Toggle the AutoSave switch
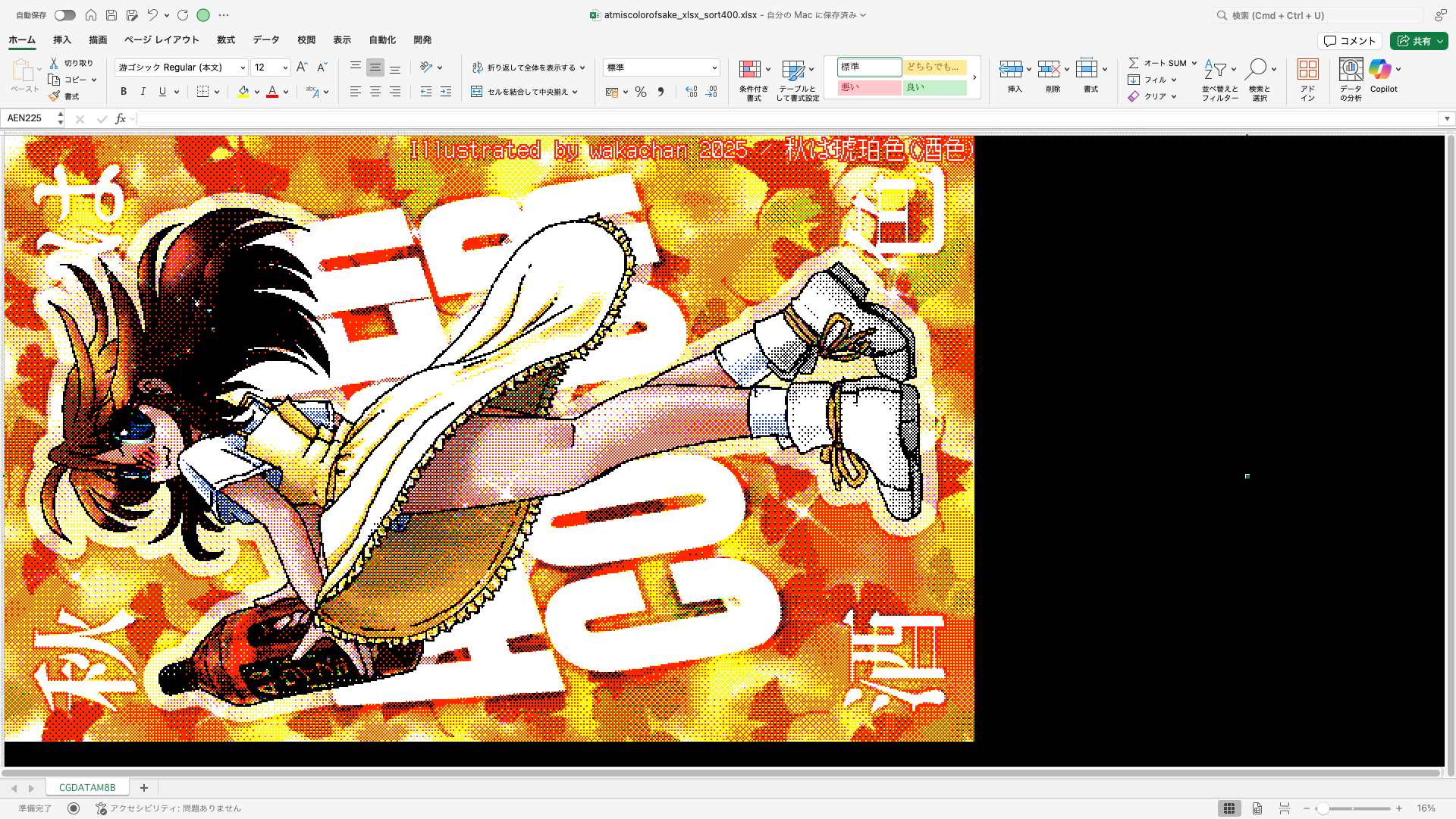1456x819 pixels. point(64,15)
